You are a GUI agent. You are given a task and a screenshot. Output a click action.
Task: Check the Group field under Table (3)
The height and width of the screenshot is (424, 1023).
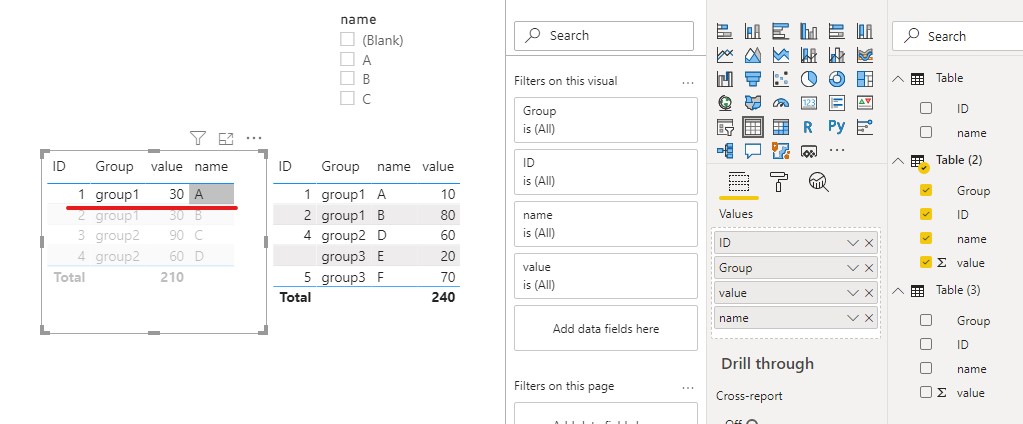coord(926,320)
